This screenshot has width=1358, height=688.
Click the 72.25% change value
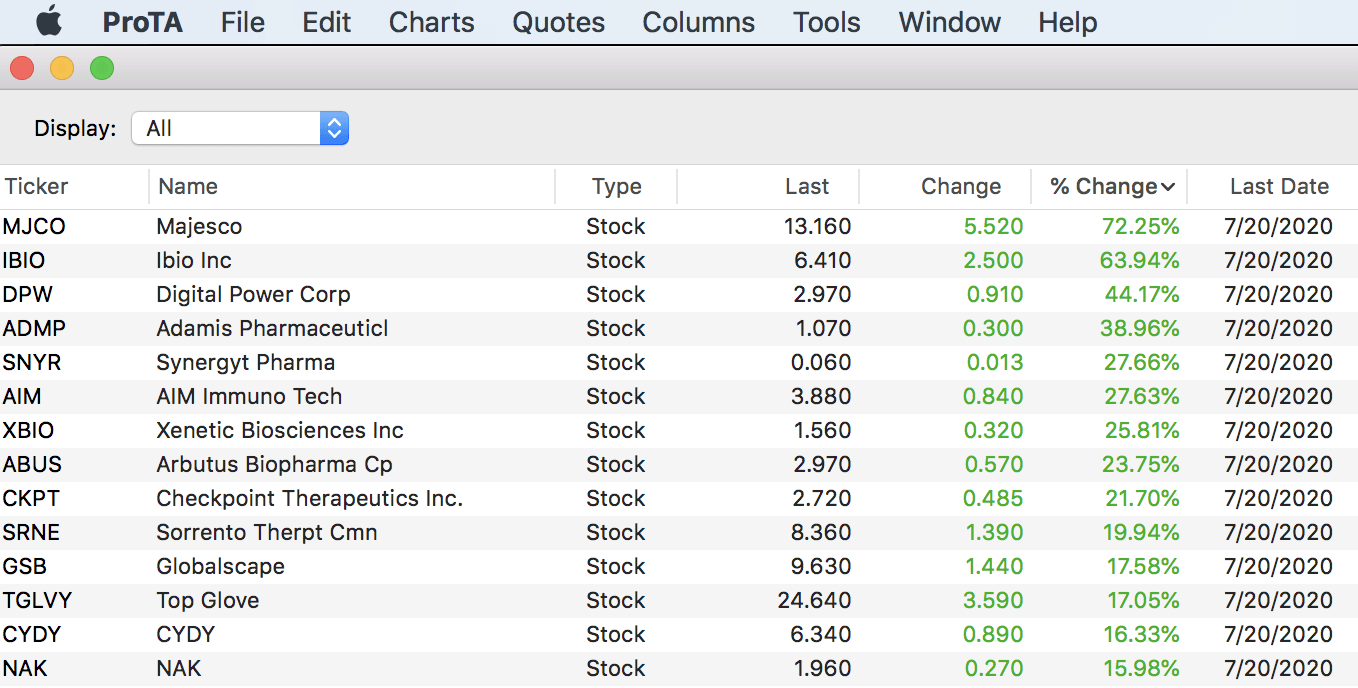[x=1141, y=226]
